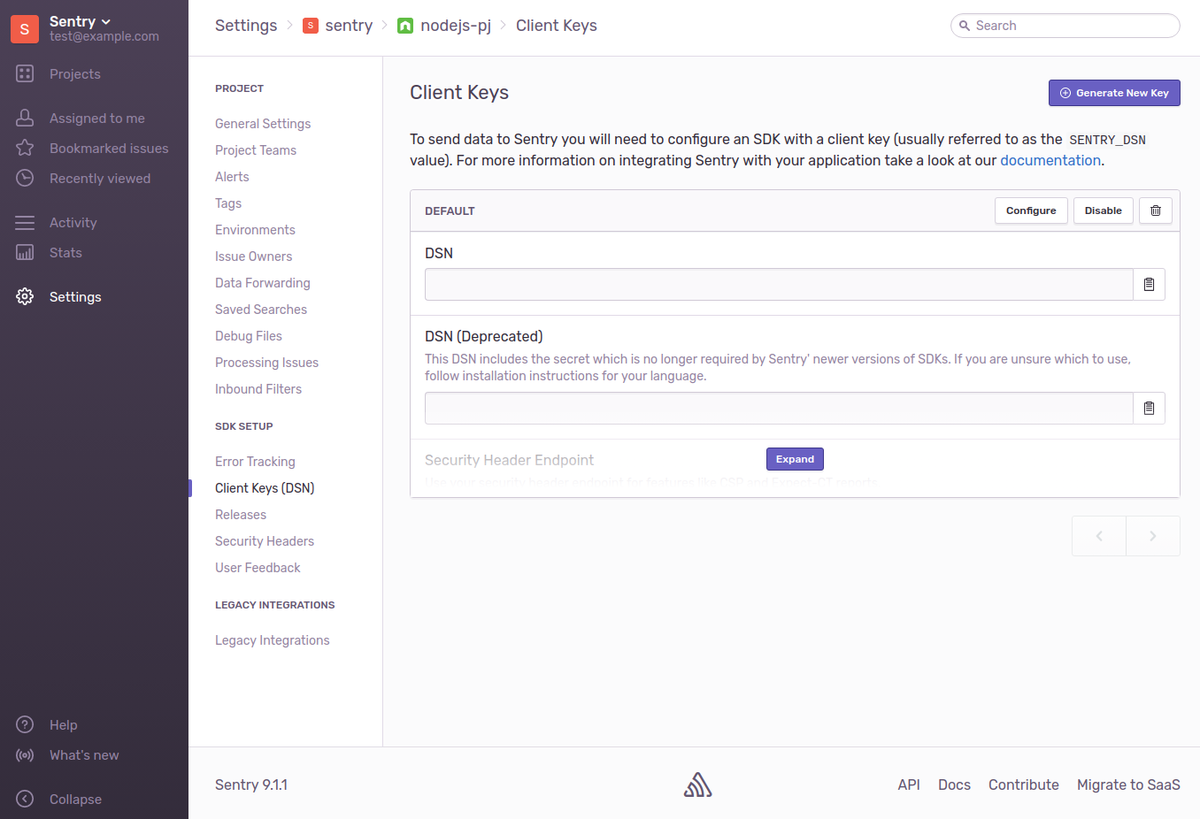Click Settings in the breadcrumb
Viewport: 1200px width, 819px height.
point(246,26)
